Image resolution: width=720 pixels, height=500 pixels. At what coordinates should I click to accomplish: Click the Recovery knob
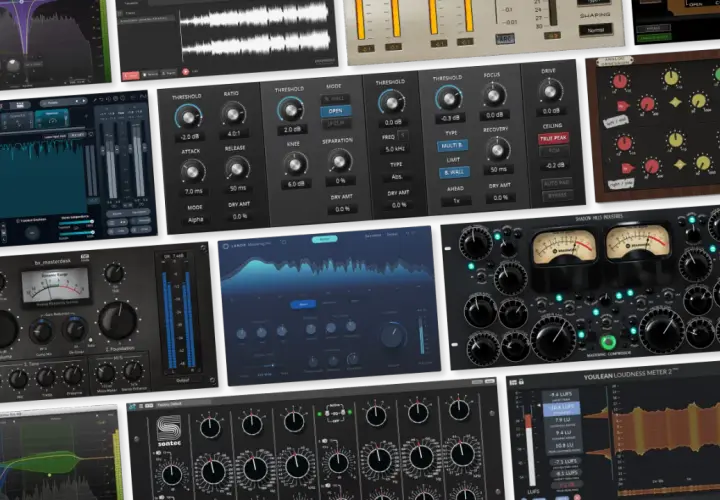click(x=497, y=150)
